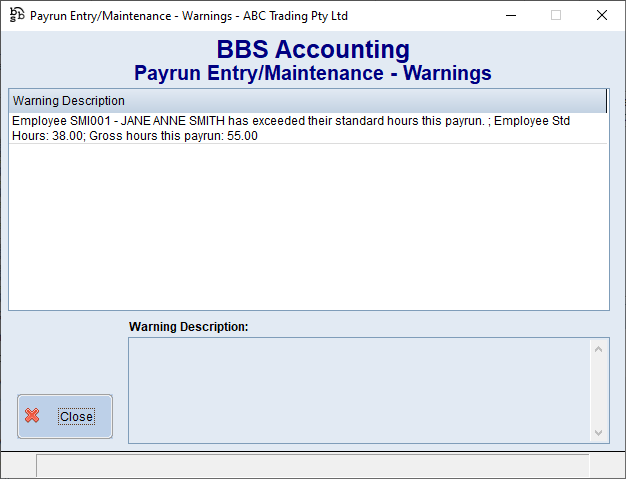Image resolution: width=626 pixels, height=479 pixels.
Task: Click the red X icon on the Close button
Action: pos(33,416)
